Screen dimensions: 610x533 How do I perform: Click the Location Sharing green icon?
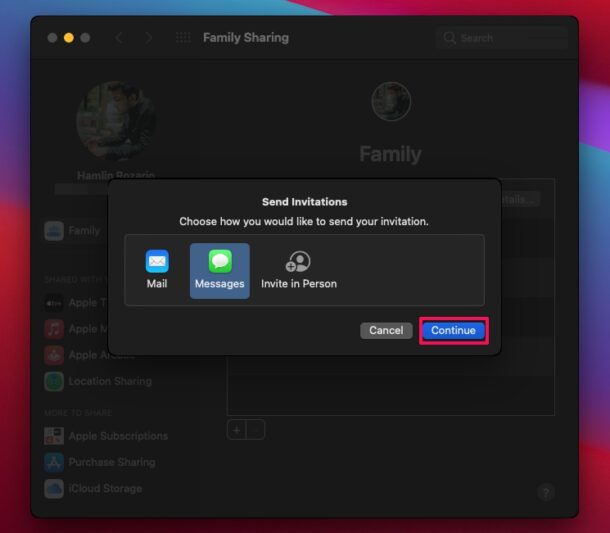pos(54,381)
